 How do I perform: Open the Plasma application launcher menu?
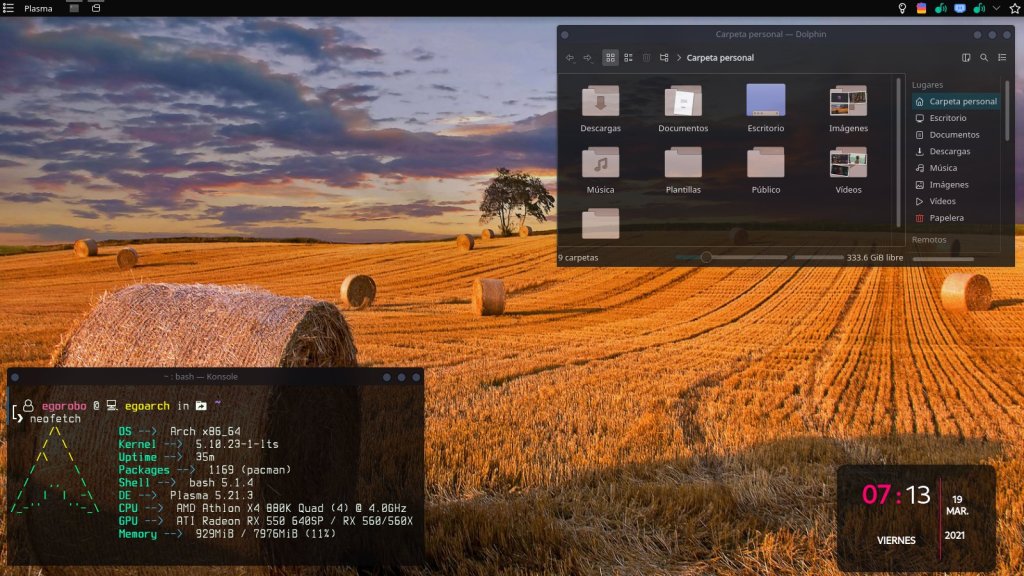point(9,8)
